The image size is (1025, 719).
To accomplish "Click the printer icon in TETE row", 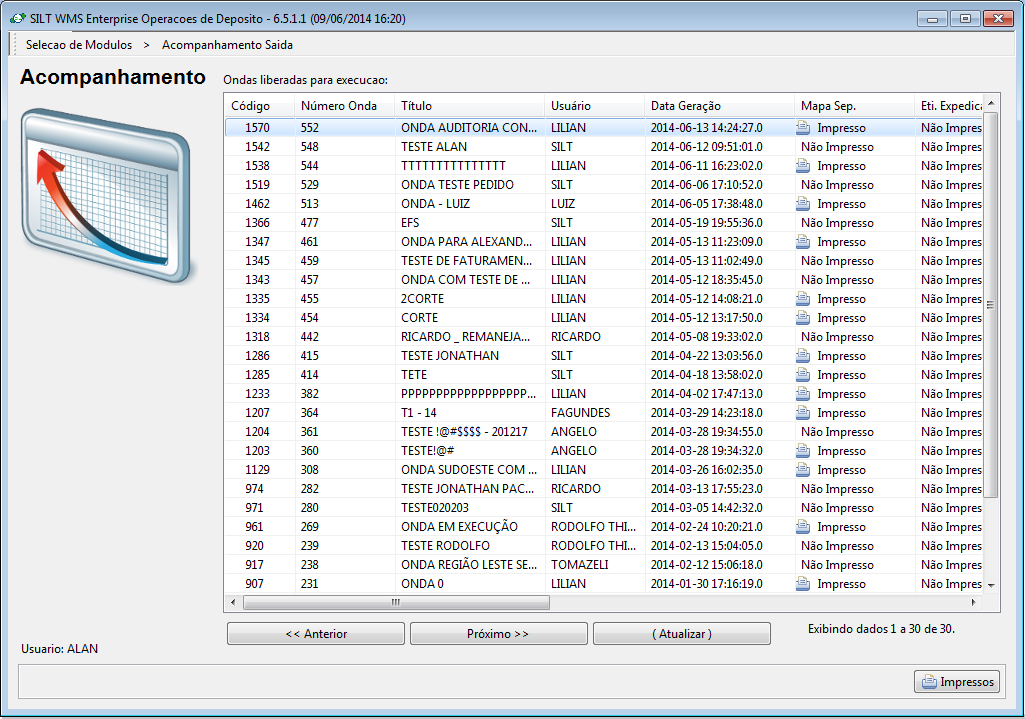I will (x=803, y=375).
